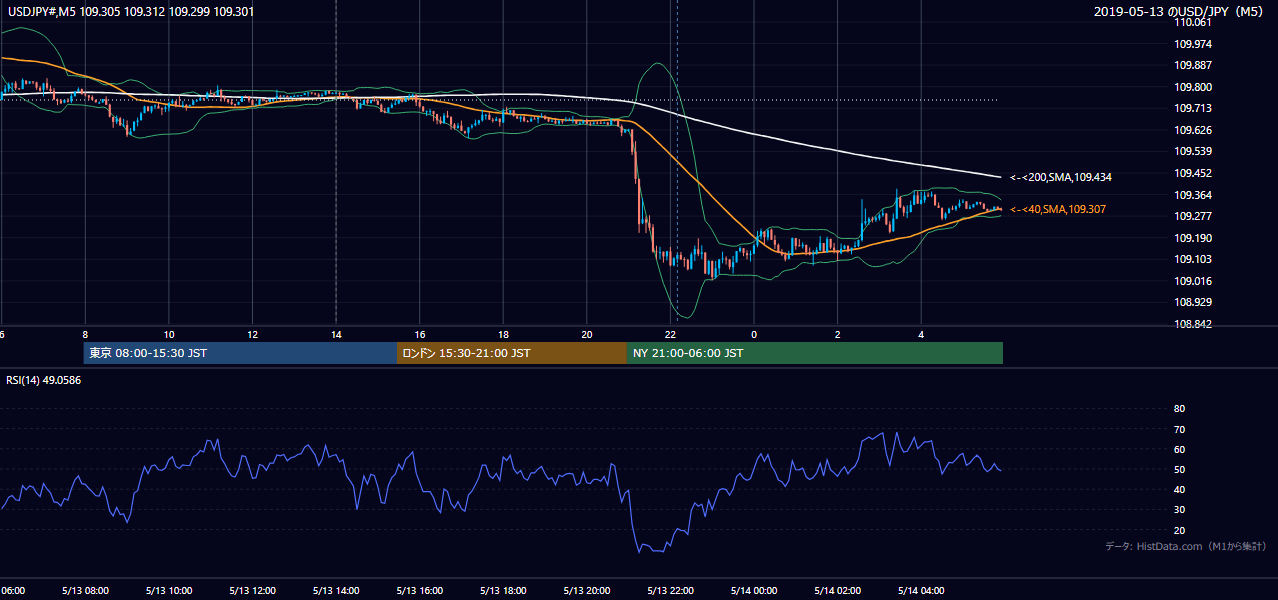Click price axis value 110.061
Image resolution: width=1278 pixels, height=600 pixels.
(1192, 22)
